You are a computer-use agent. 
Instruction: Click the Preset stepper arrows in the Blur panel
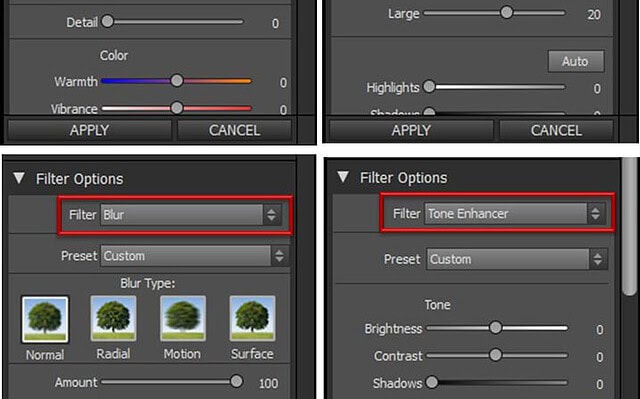point(280,256)
